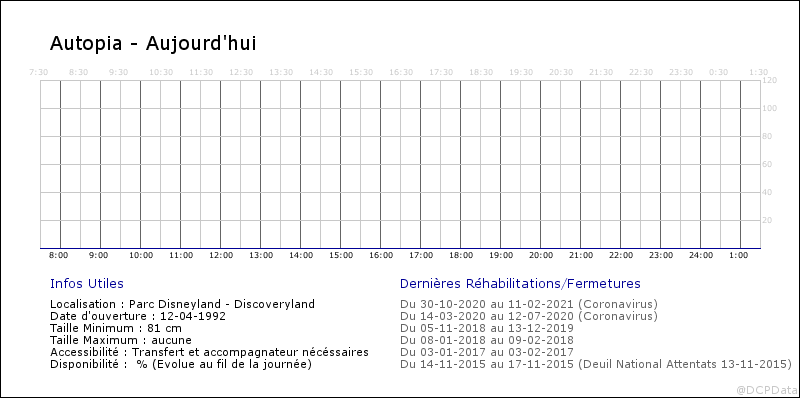Viewport: 800px width, 398px height.
Task: Click the Dernières Réhabilitations/Fermetures heading
Action: coord(520,284)
